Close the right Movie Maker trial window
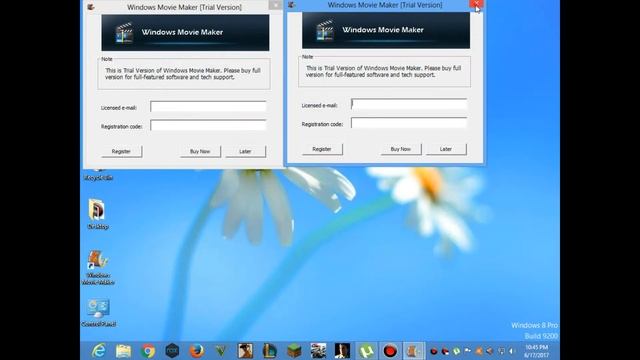The image size is (640, 360). pos(476,4)
